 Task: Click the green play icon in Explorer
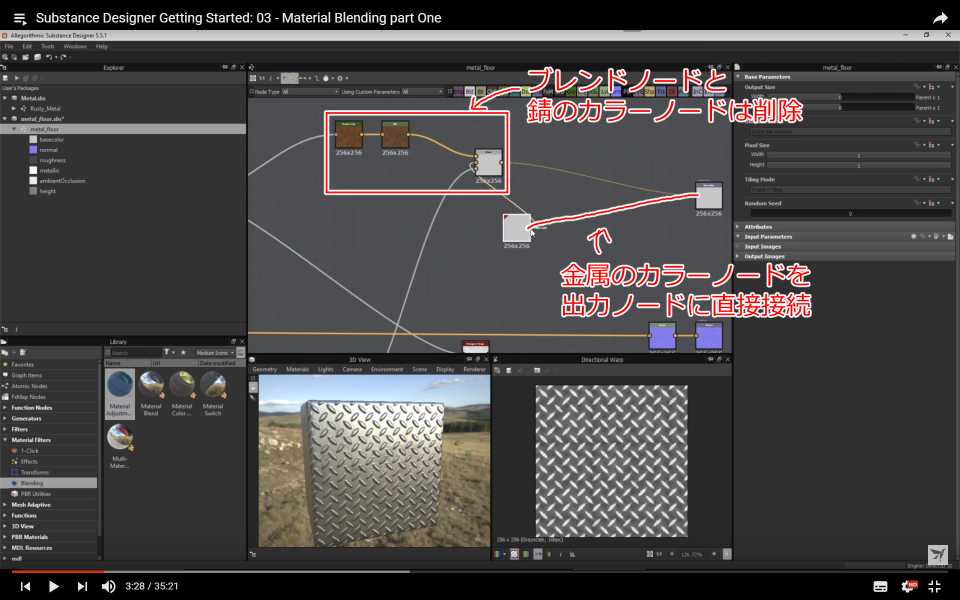click(x=17, y=78)
